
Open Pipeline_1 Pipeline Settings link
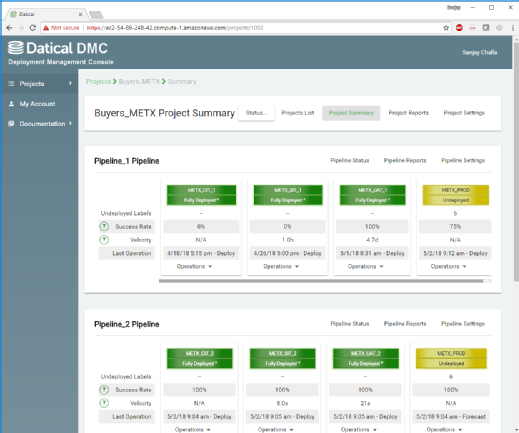point(463,160)
